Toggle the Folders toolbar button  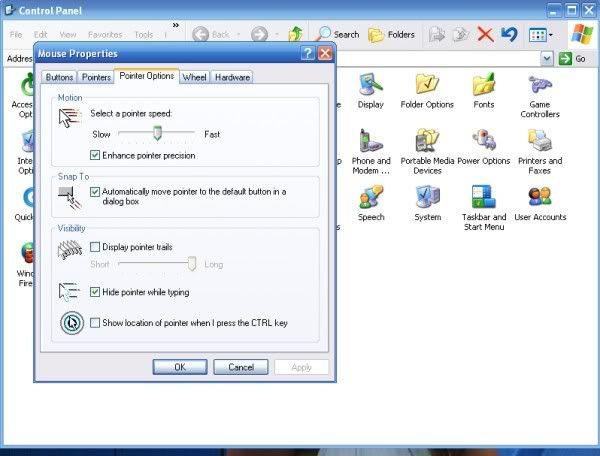click(391, 34)
